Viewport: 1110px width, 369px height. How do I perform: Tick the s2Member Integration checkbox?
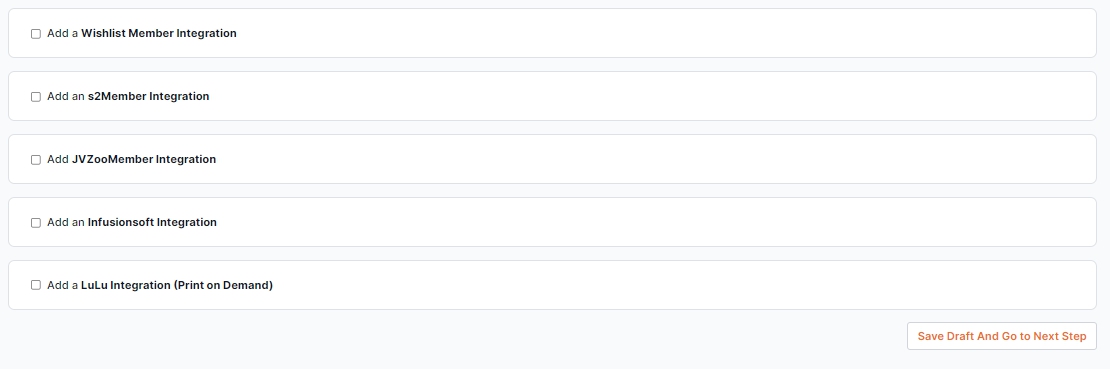35,96
